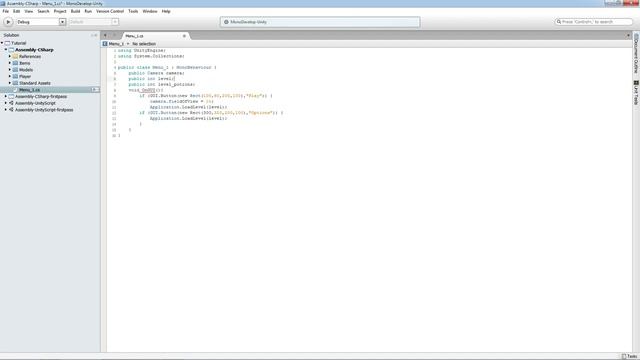The width and height of the screenshot is (640, 360).
Task: Close the Menu_1.cs editor tab
Action: 184,36
